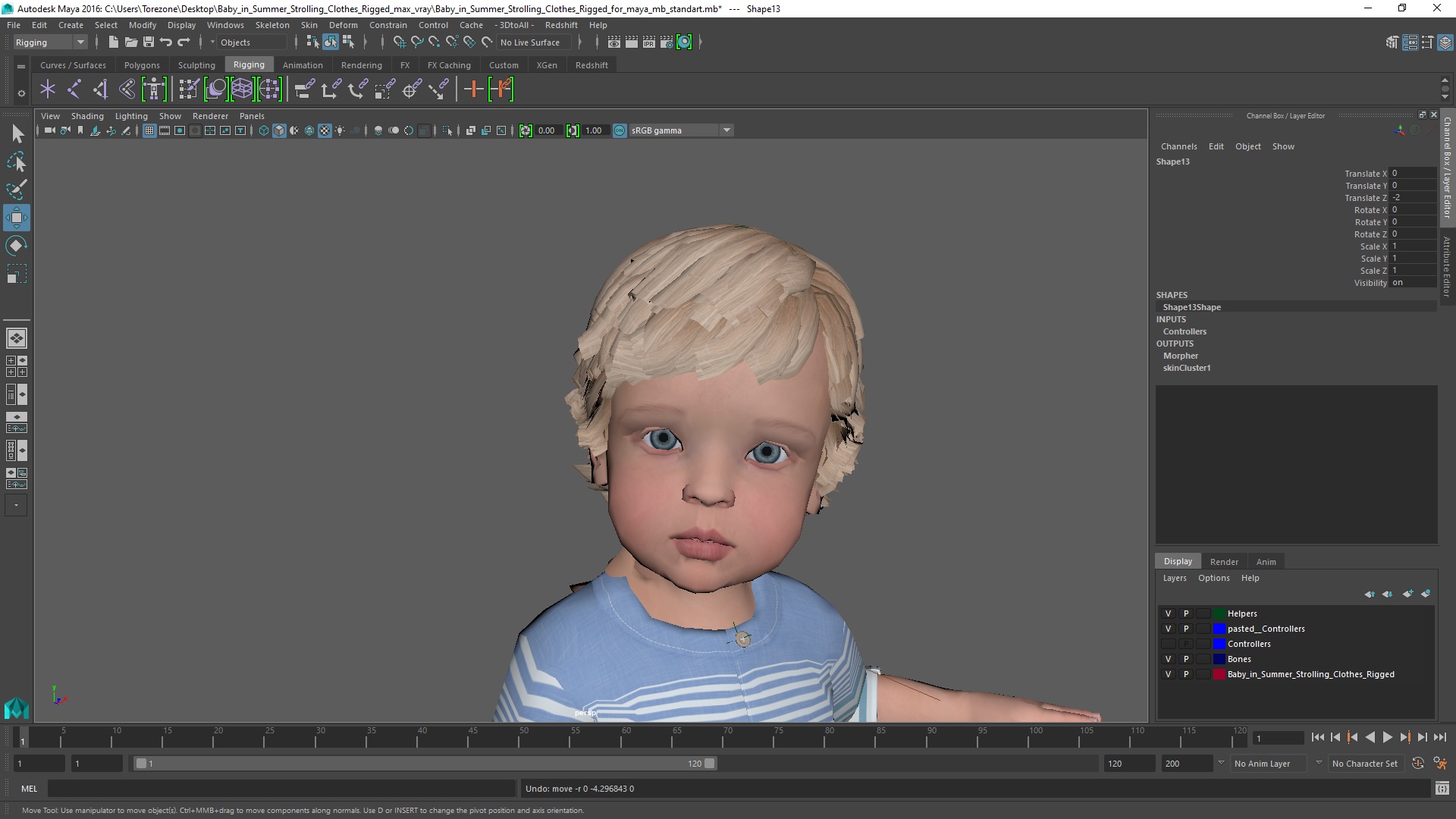The width and height of the screenshot is (1456, 819).
Task: Select the Rotate tool in toolbox
Action: 17,245
